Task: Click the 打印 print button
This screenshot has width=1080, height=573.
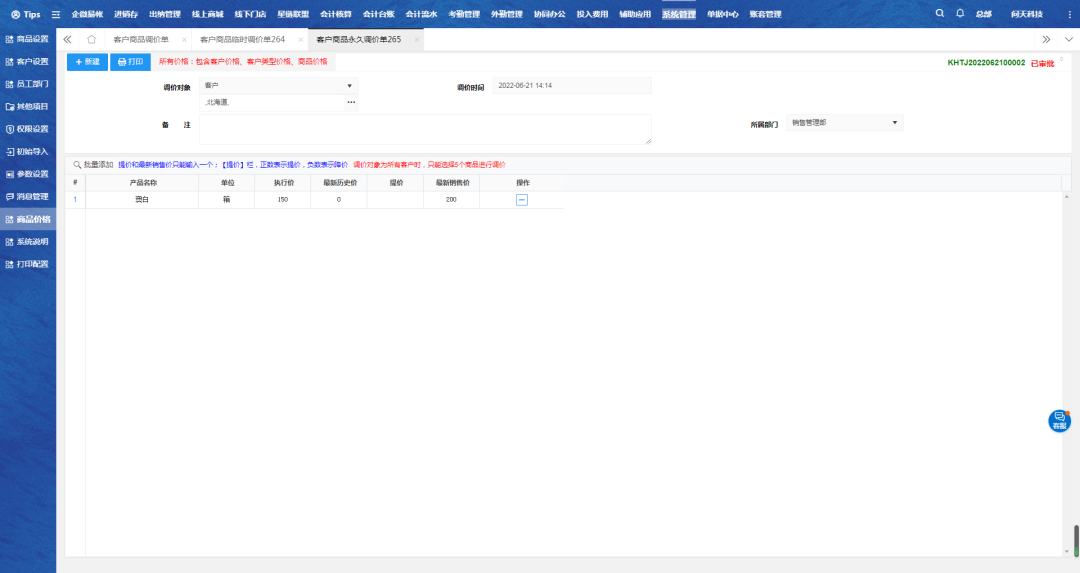Action: pyautogui.click(x=130, y=62)
